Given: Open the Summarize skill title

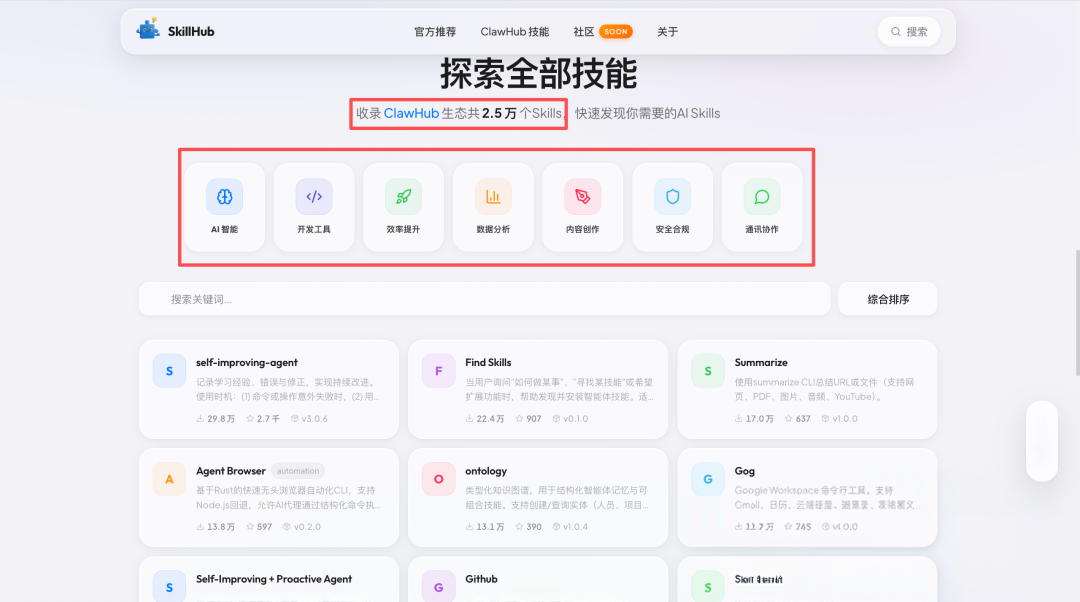Looking at the screenshot, I should click(x=761, y=362).
